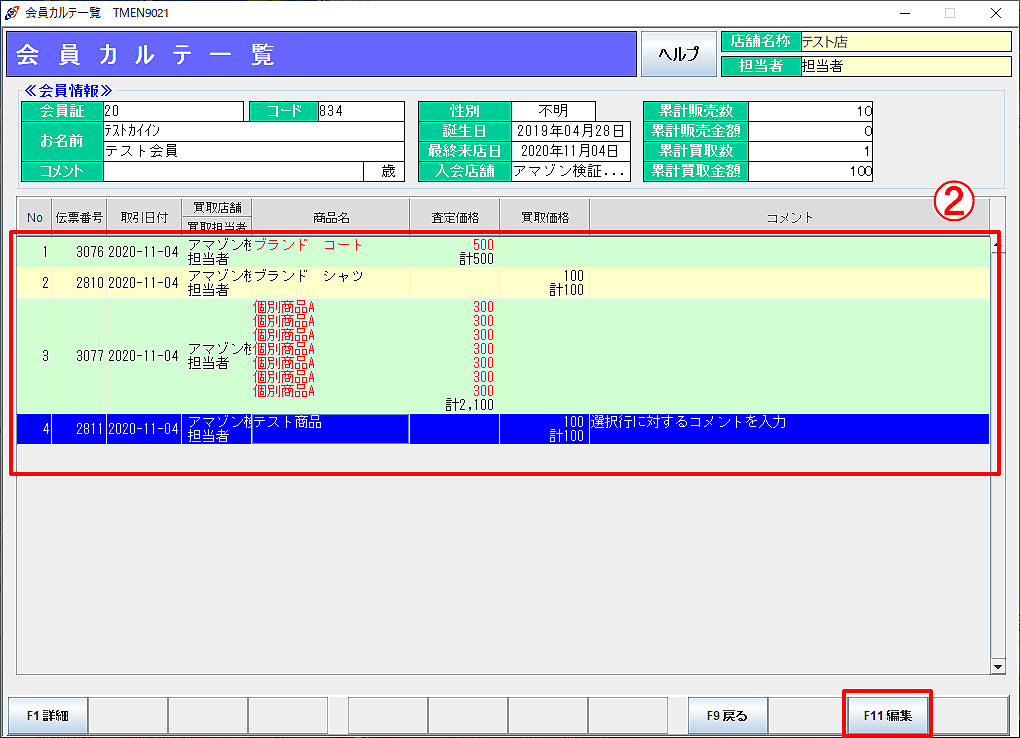The image size is (1020, 738).
Task: Click the コード field showing 834
Action: click(x=360, y=111)
